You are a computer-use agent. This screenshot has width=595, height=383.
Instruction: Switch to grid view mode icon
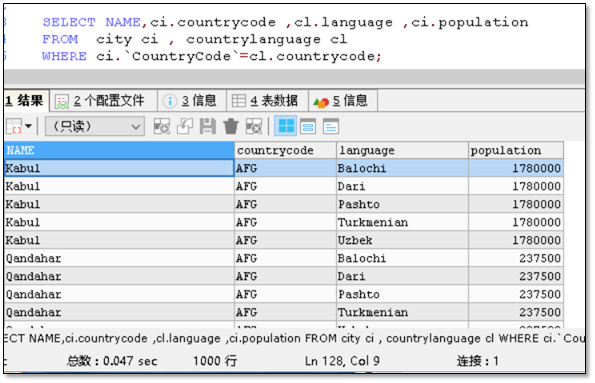click(x=286, y=126)
